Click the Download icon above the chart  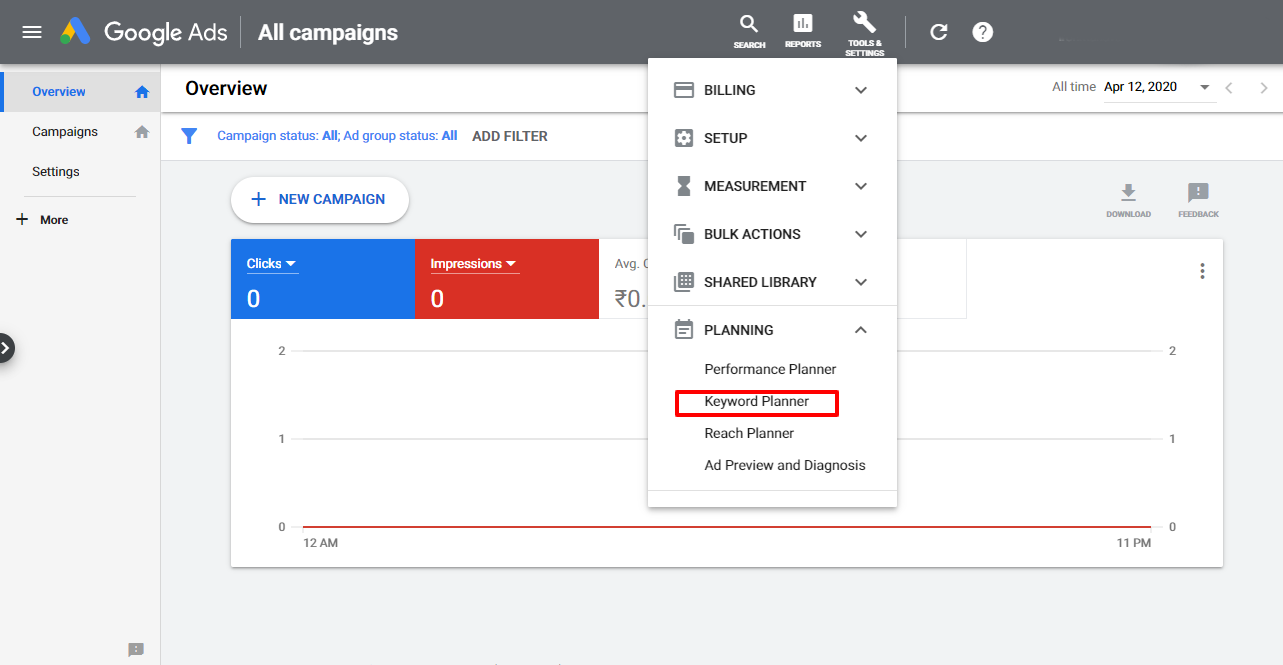[x=1128, y=192]
